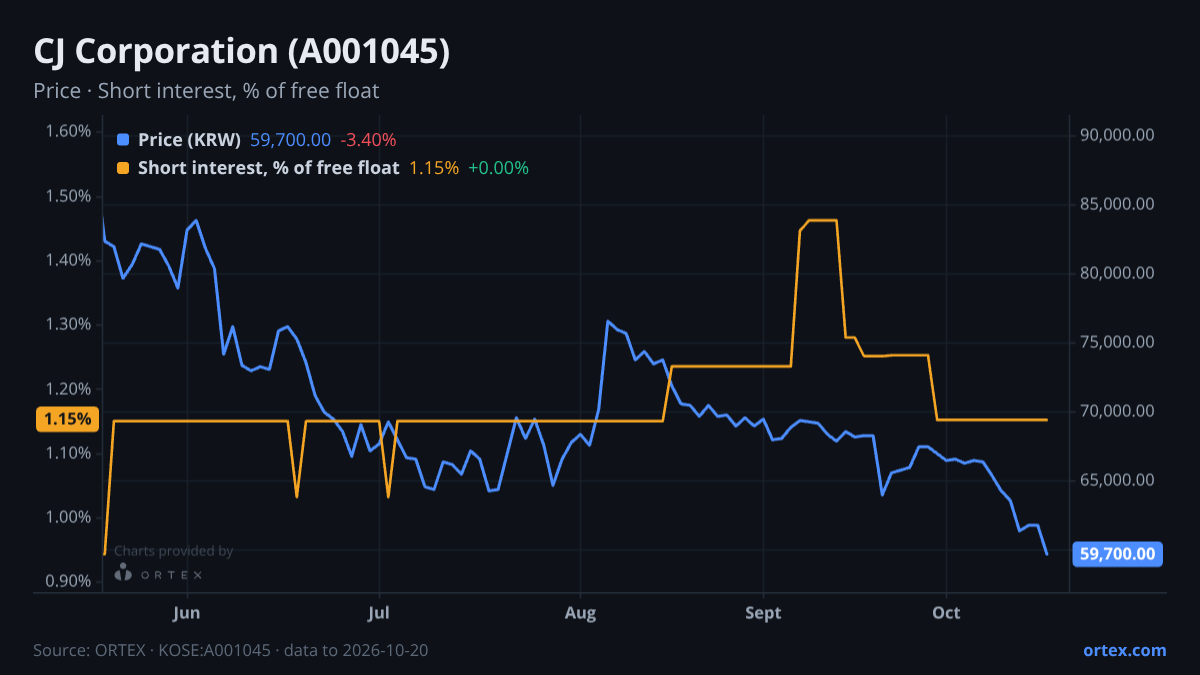Image resolution: width=1200 pixels, height=675 pixels.
Task: Click the 59,700.00 legend price value
Action: (290, 140)
